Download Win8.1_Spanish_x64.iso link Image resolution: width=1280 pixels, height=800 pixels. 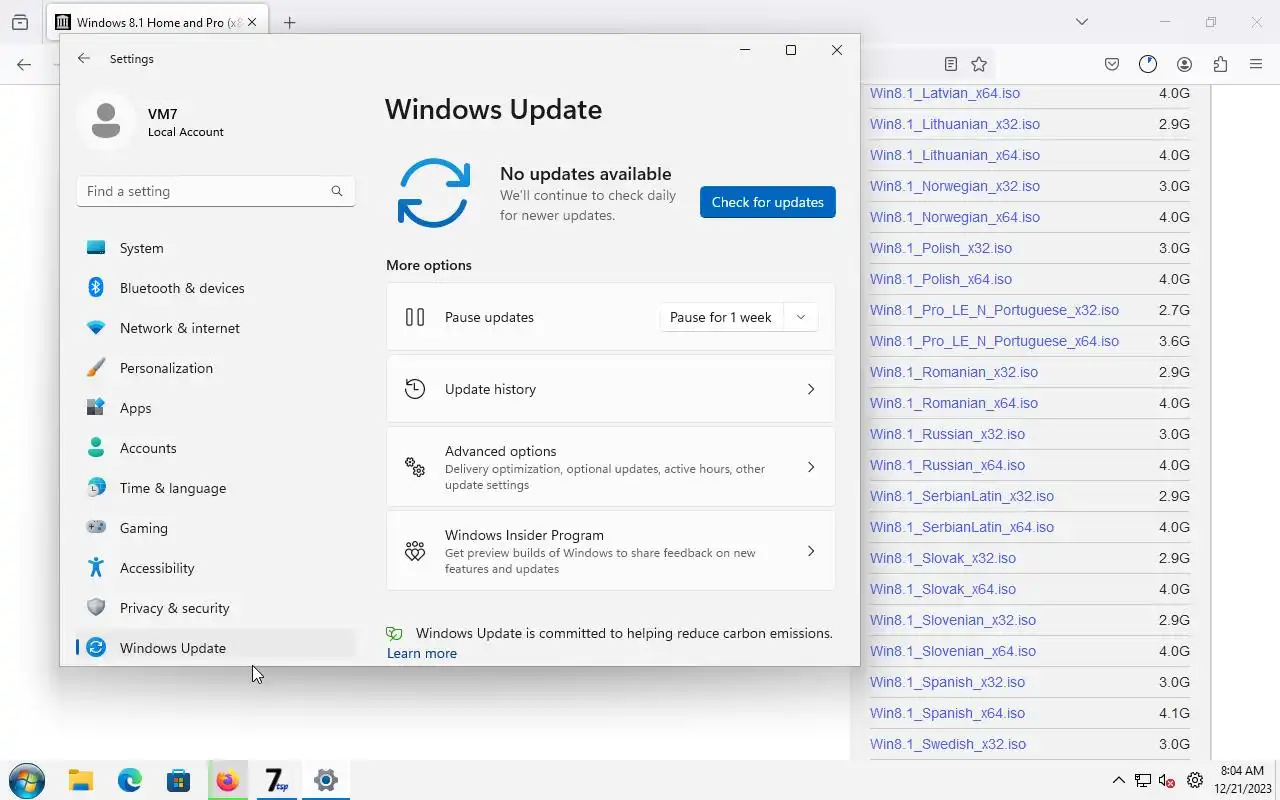947,713
